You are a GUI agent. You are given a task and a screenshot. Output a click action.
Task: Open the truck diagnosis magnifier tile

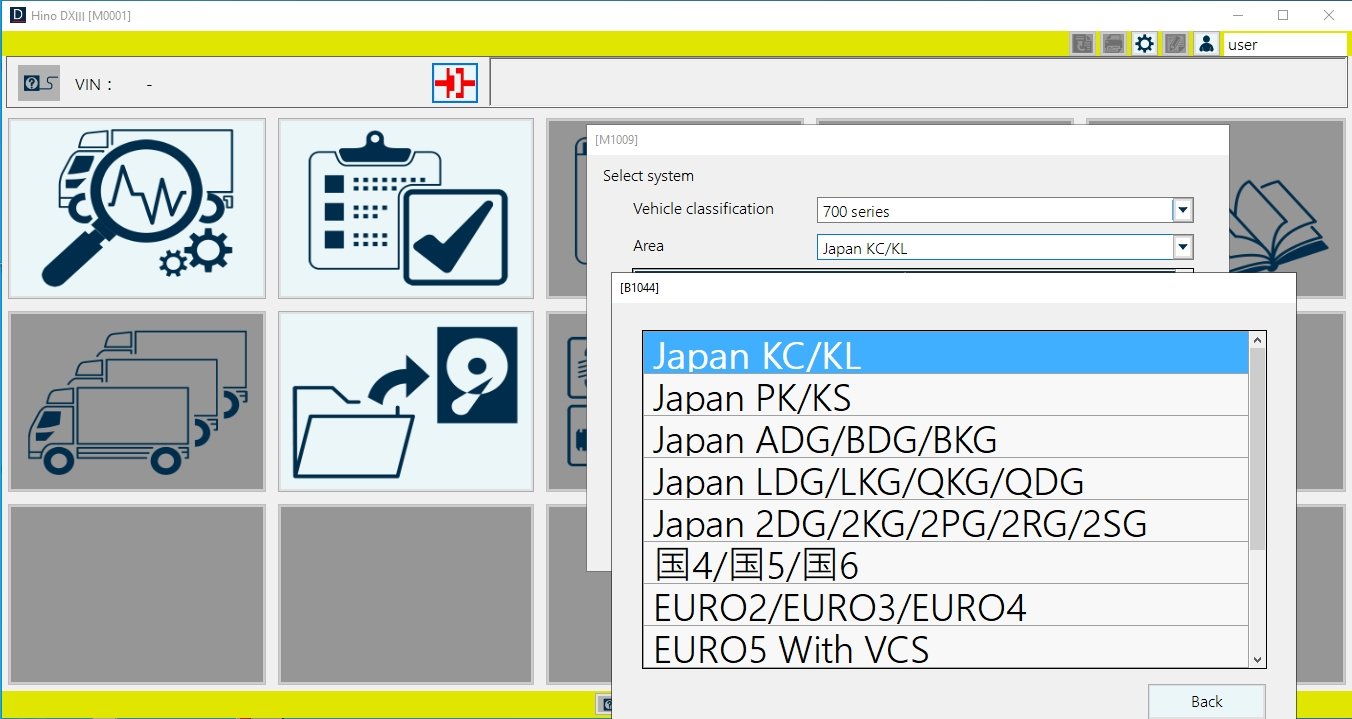137,208
